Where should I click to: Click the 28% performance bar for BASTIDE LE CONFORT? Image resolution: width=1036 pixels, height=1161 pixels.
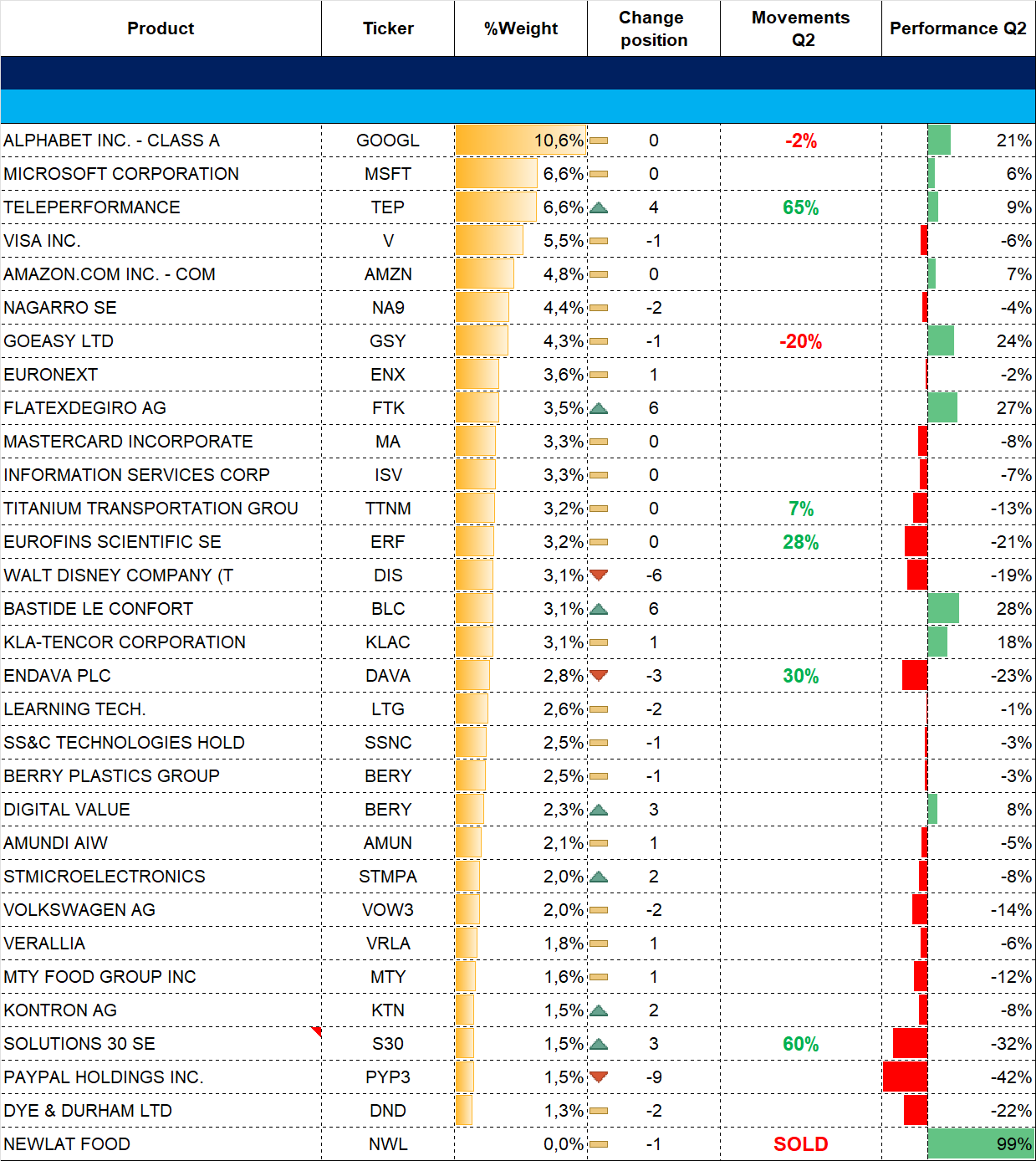(x=943, y=609)
